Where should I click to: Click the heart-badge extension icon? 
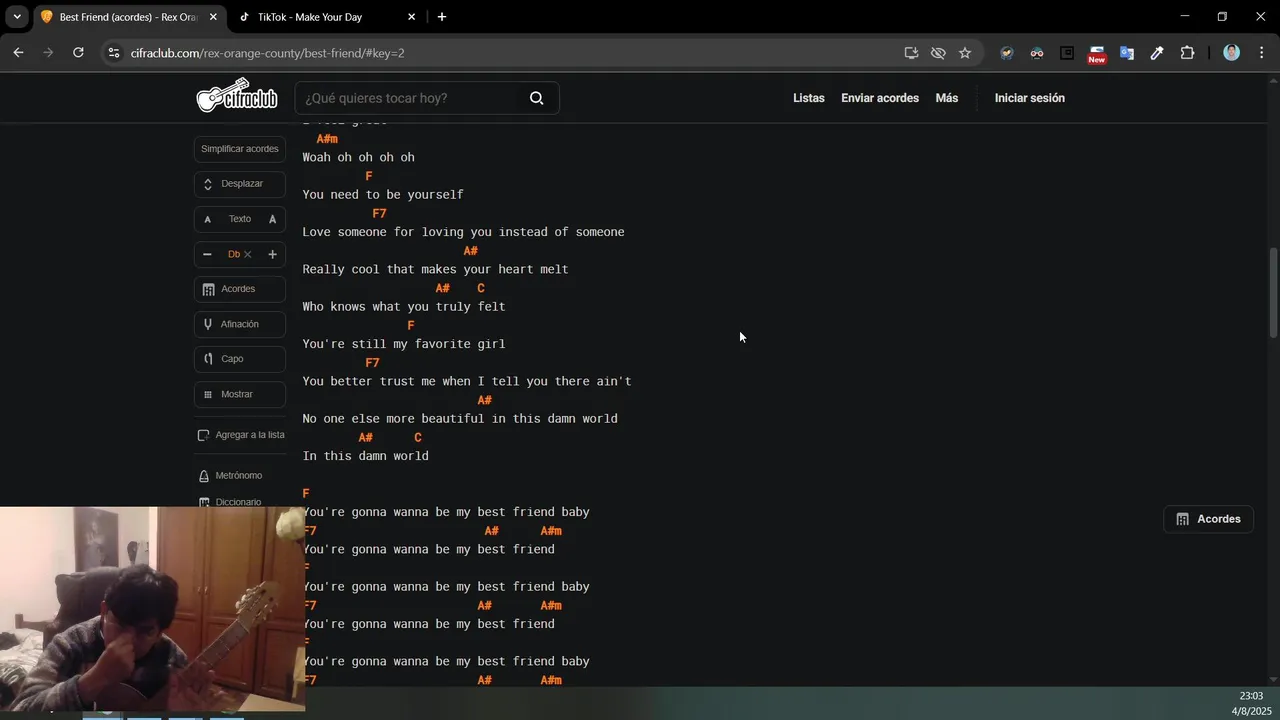[x=1007, y=53]
